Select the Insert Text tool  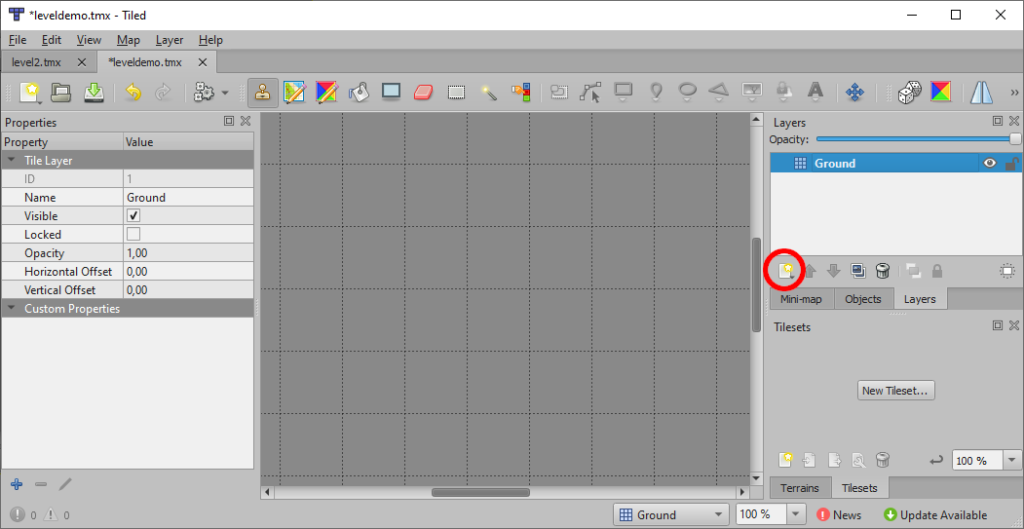[x=815, y=93]
